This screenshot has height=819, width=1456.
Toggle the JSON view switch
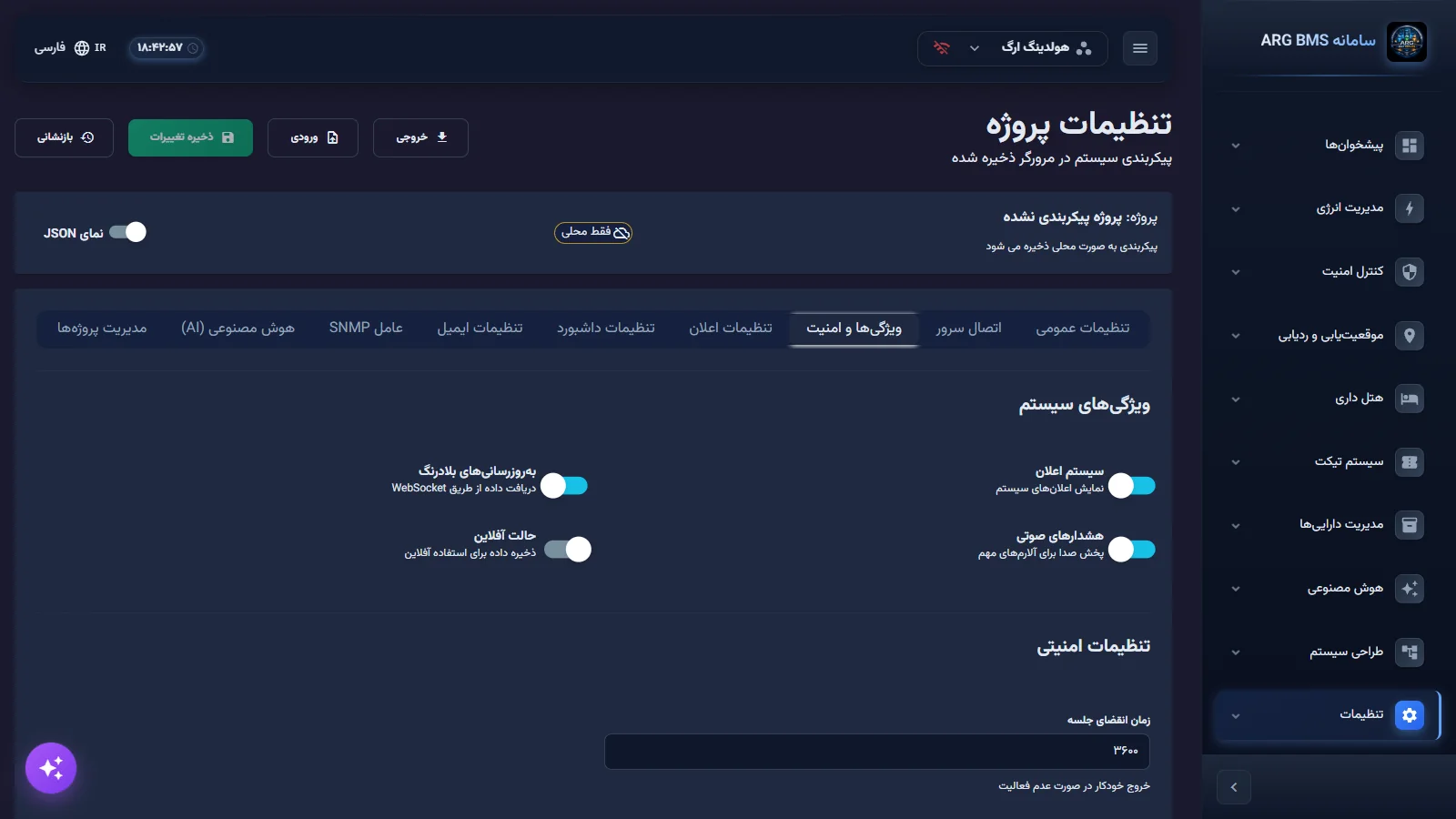coord(127,232)
